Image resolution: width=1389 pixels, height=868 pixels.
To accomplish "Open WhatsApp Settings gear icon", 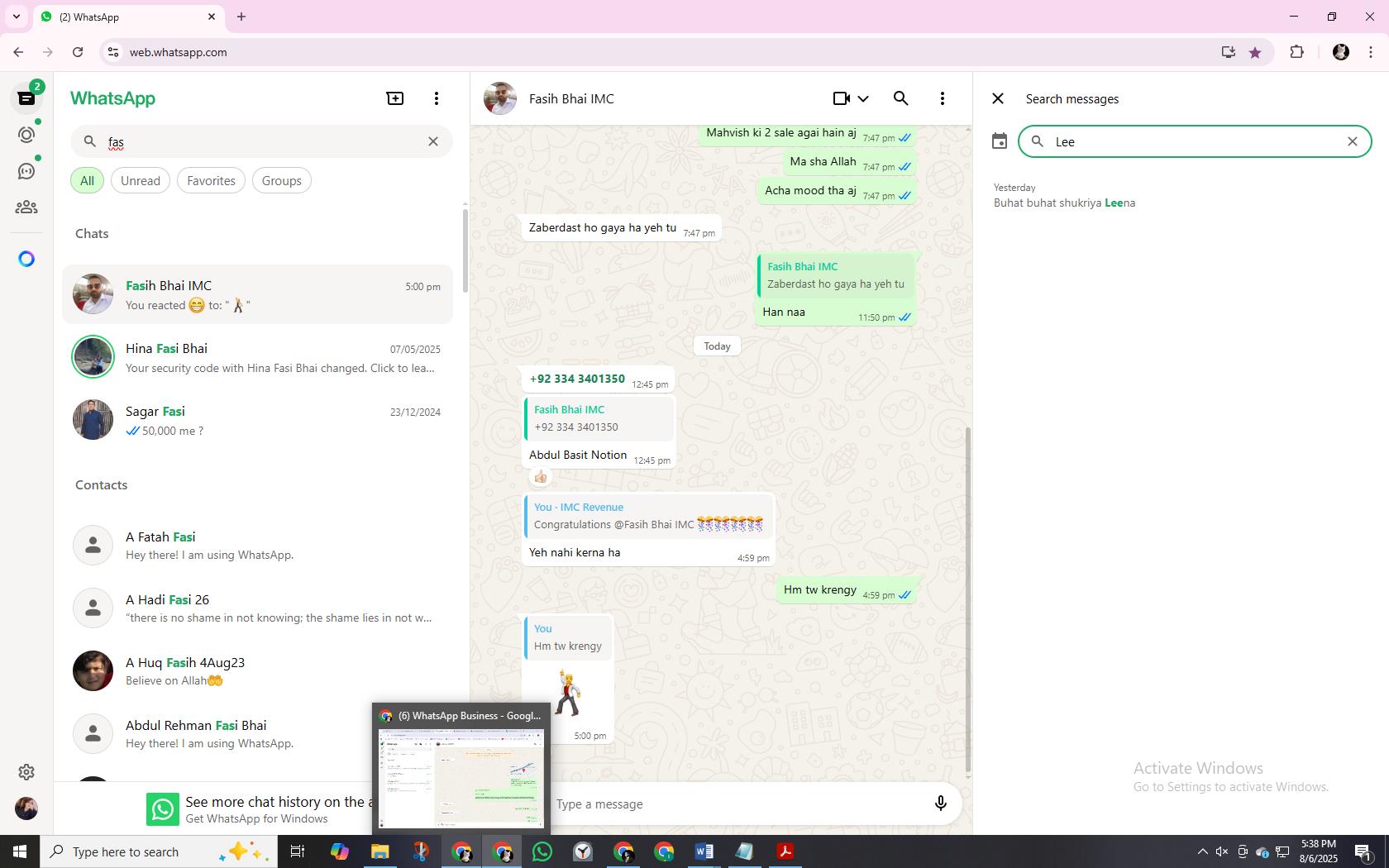I will pos(26,771).
